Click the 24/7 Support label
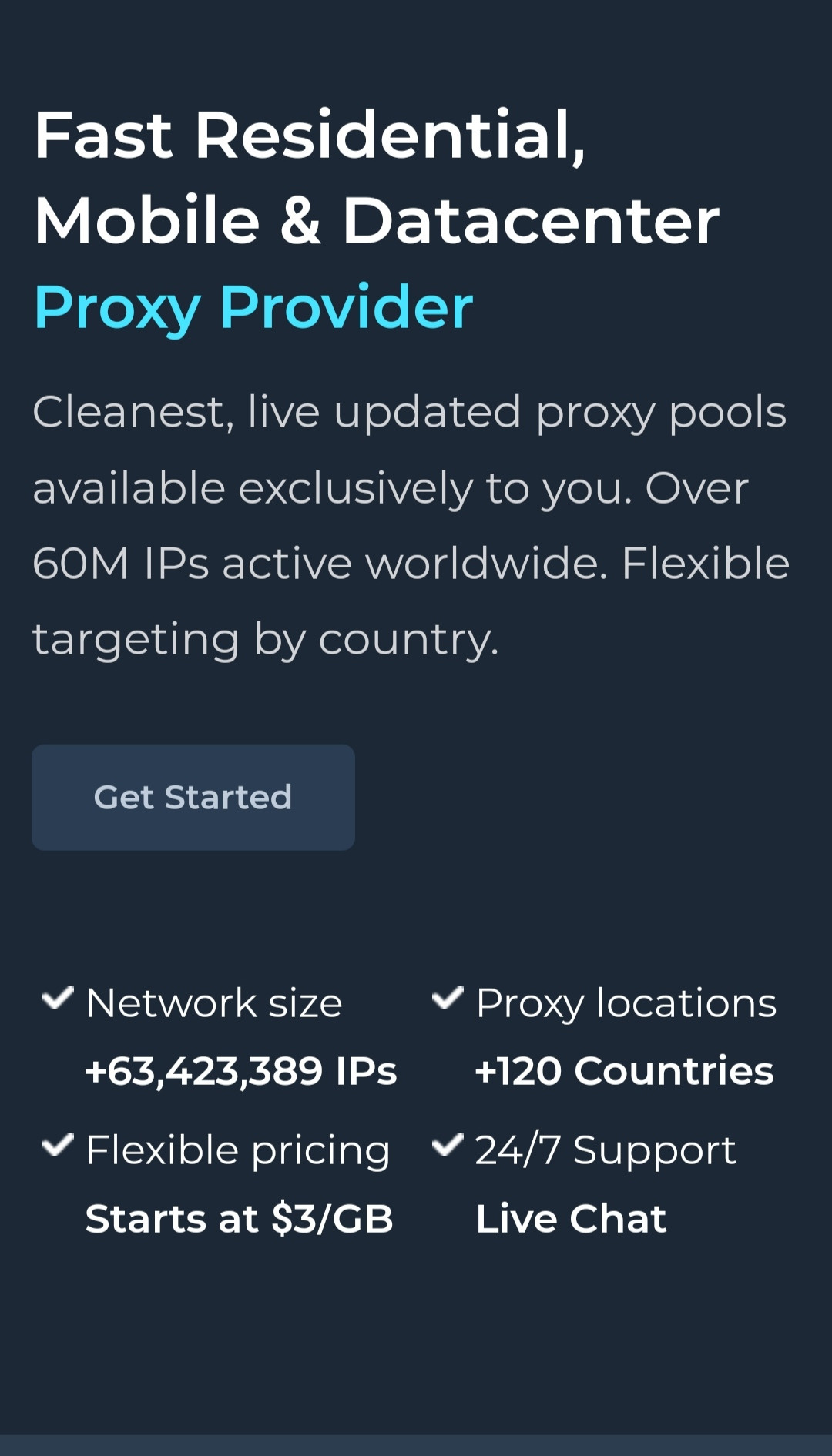Image resolution: width=832 pixels, height=1456 pixels. (x=606, y=1151)
